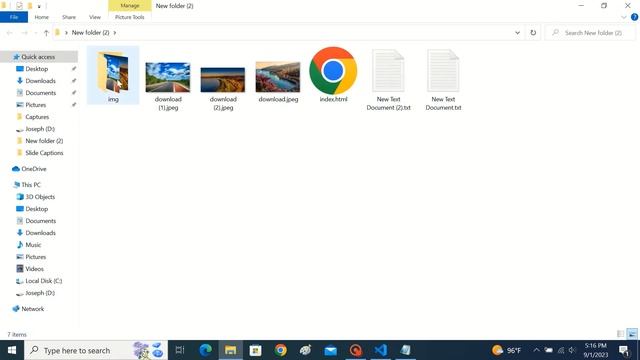Open Local Disk (C:) drive

[43, 281]
